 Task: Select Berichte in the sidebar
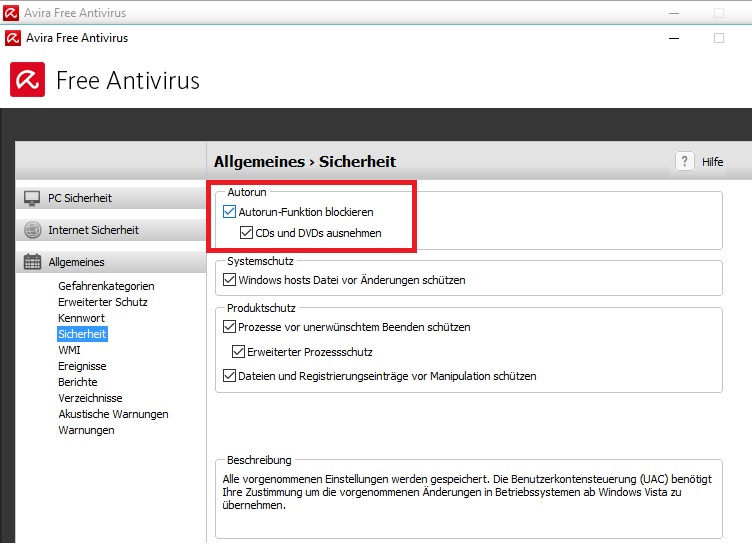(77, 382)
